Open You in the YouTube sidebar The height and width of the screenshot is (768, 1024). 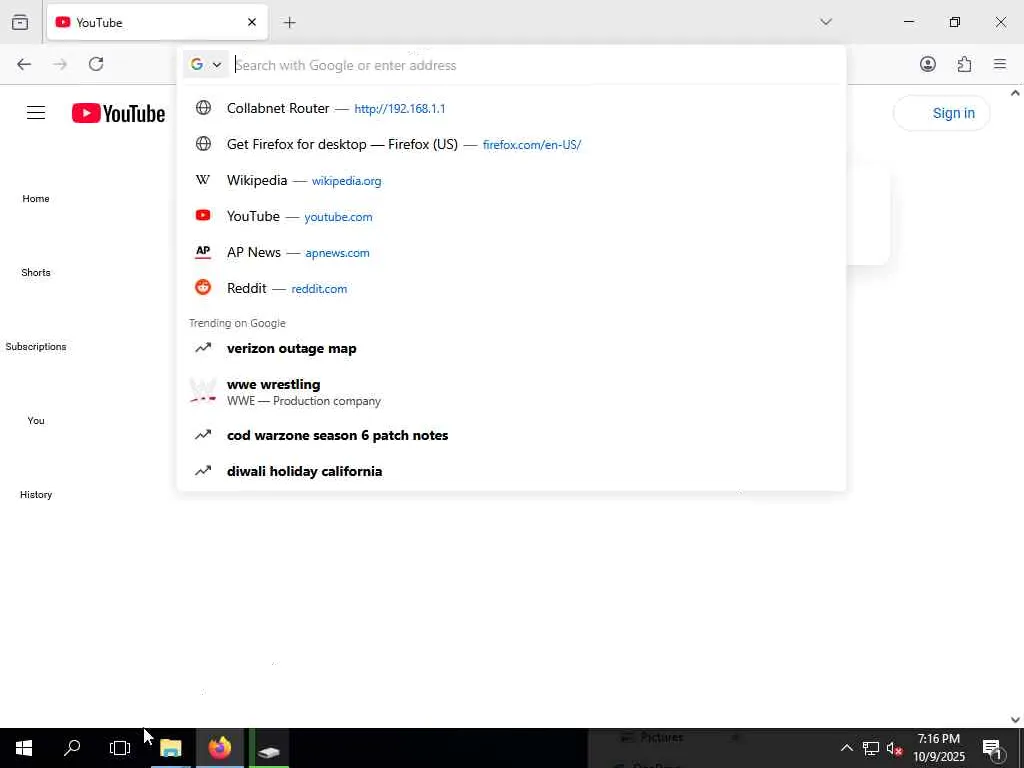point(36,421)
